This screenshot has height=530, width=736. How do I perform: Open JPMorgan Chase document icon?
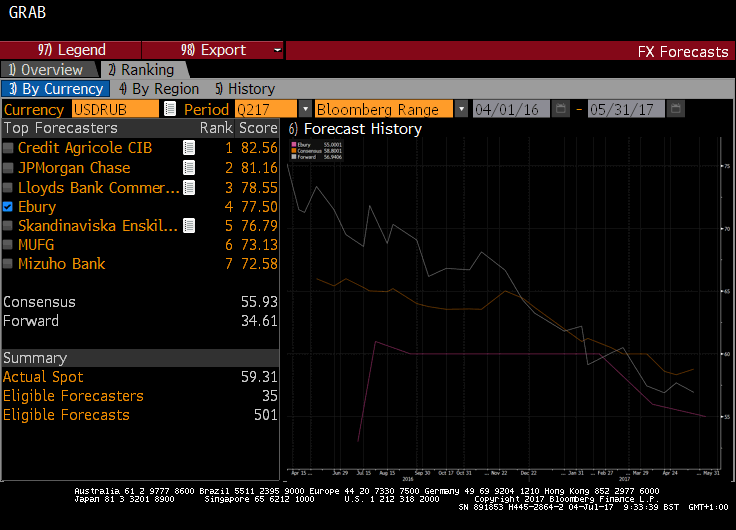click(189, 168)
